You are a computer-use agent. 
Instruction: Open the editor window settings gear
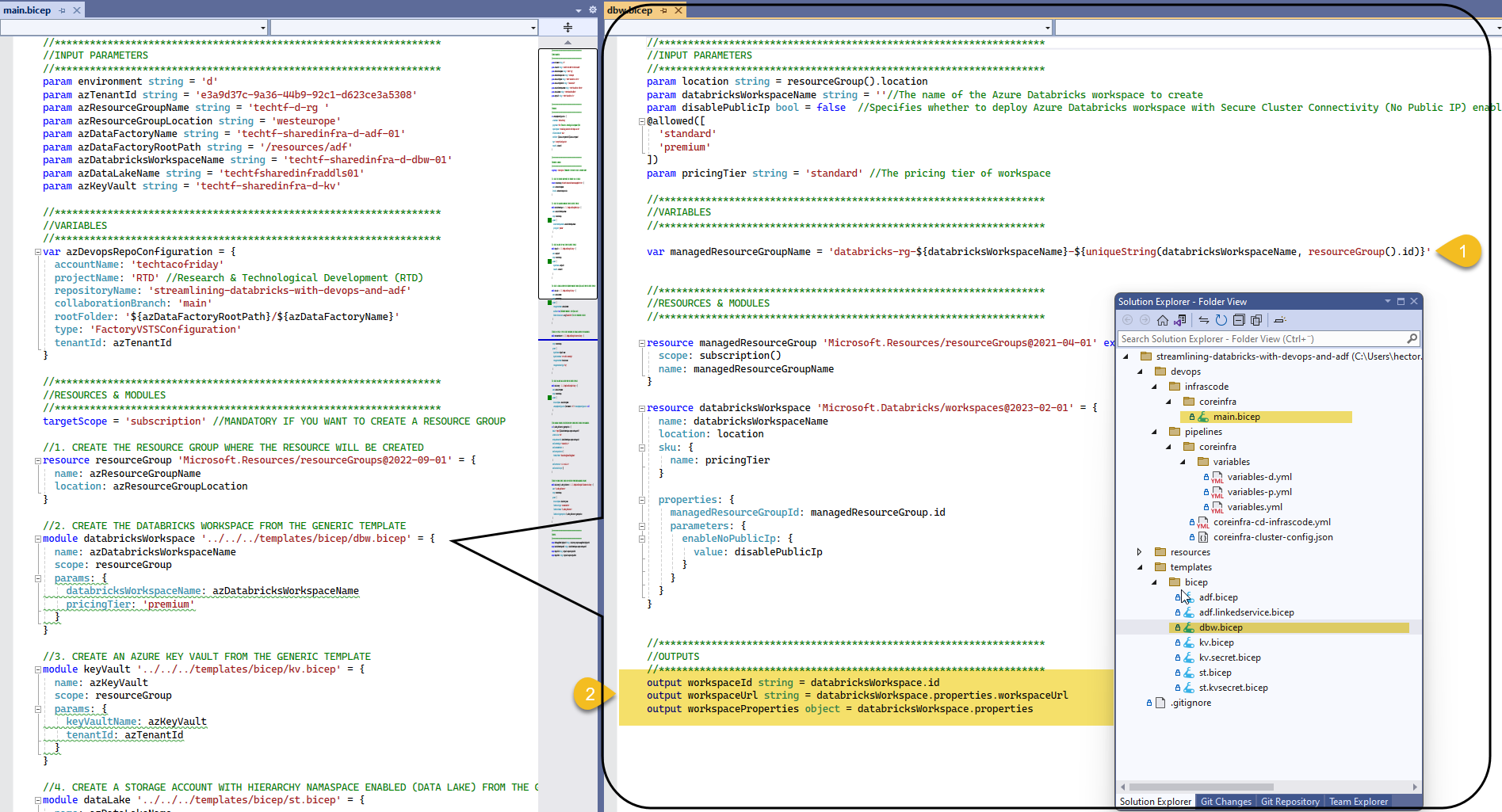592,10
